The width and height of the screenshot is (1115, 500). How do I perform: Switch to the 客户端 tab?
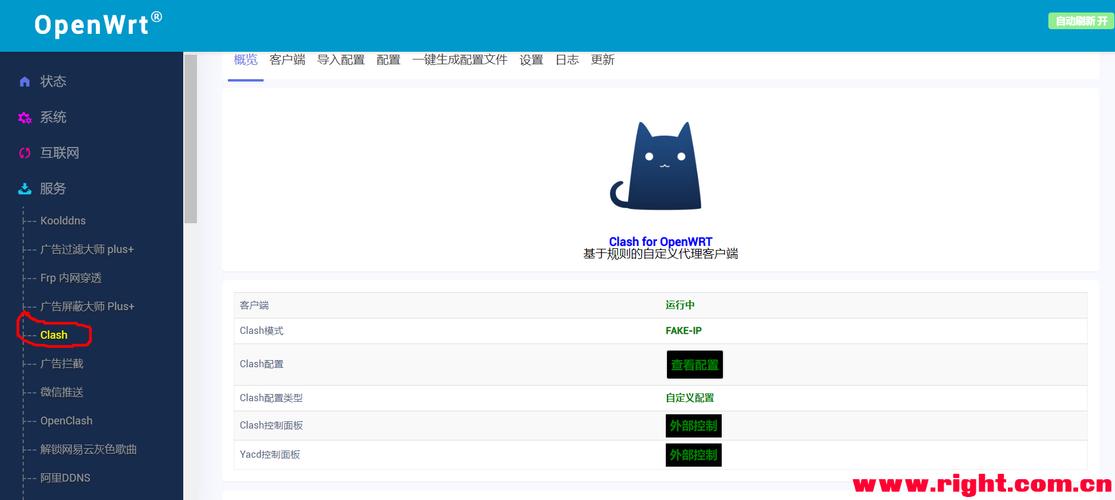tap(287, 60)
